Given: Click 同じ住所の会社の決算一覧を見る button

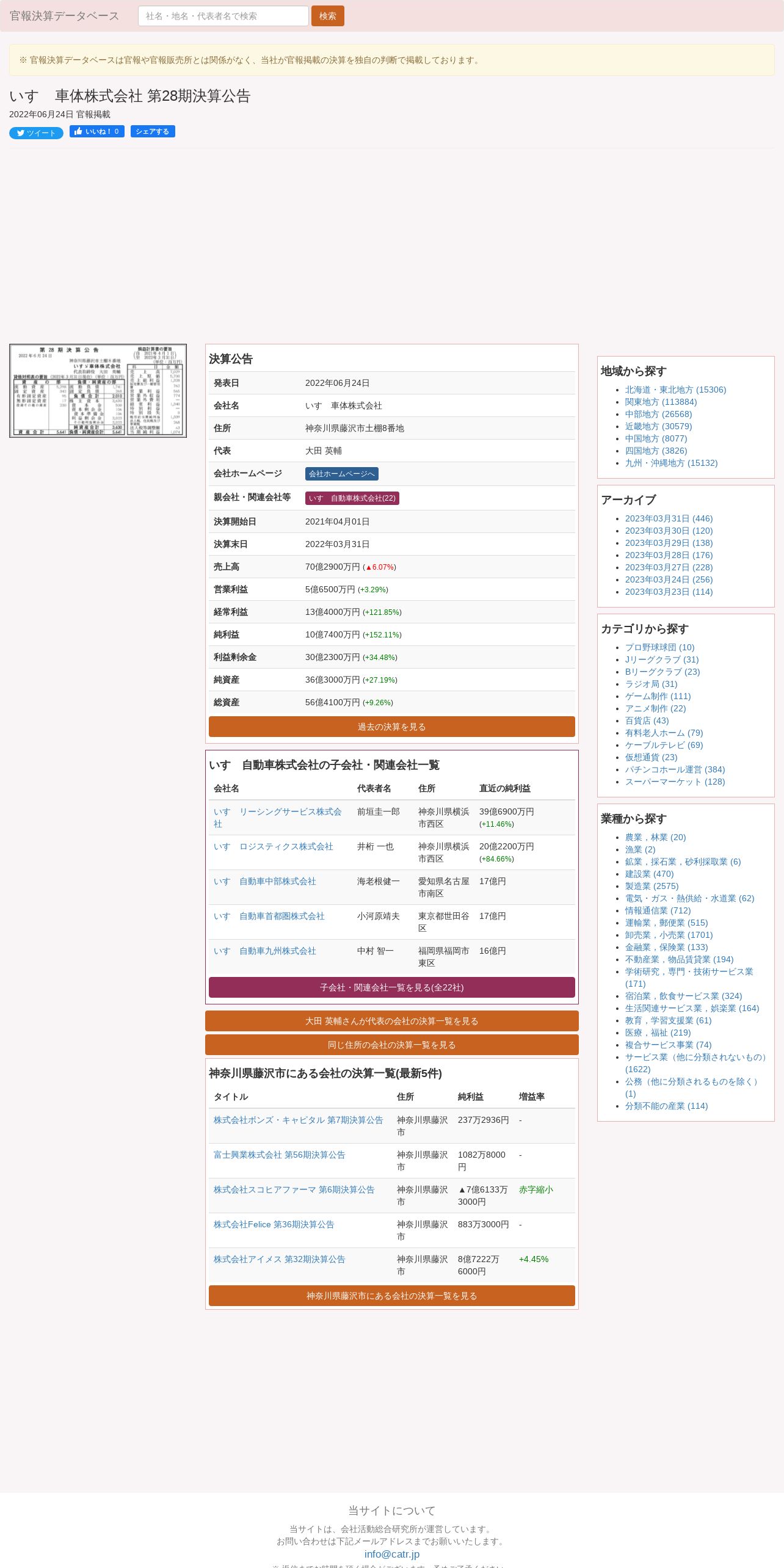Looking at the screenshot, I should click(392, 1045).
